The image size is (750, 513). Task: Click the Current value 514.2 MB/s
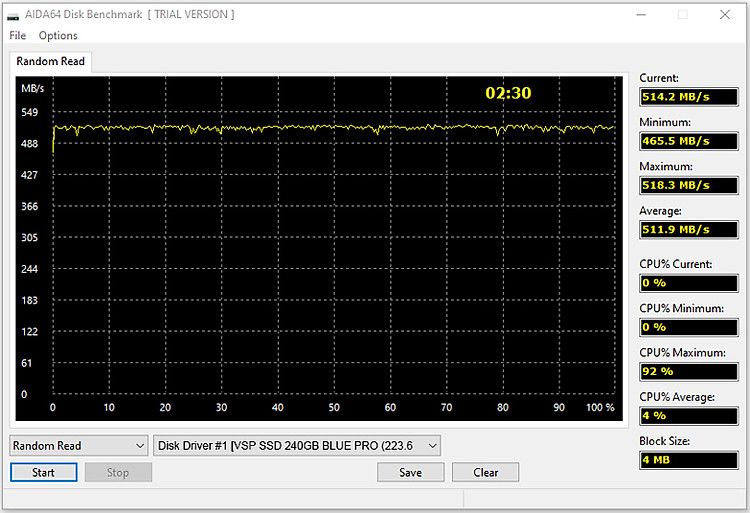[689, 97]
